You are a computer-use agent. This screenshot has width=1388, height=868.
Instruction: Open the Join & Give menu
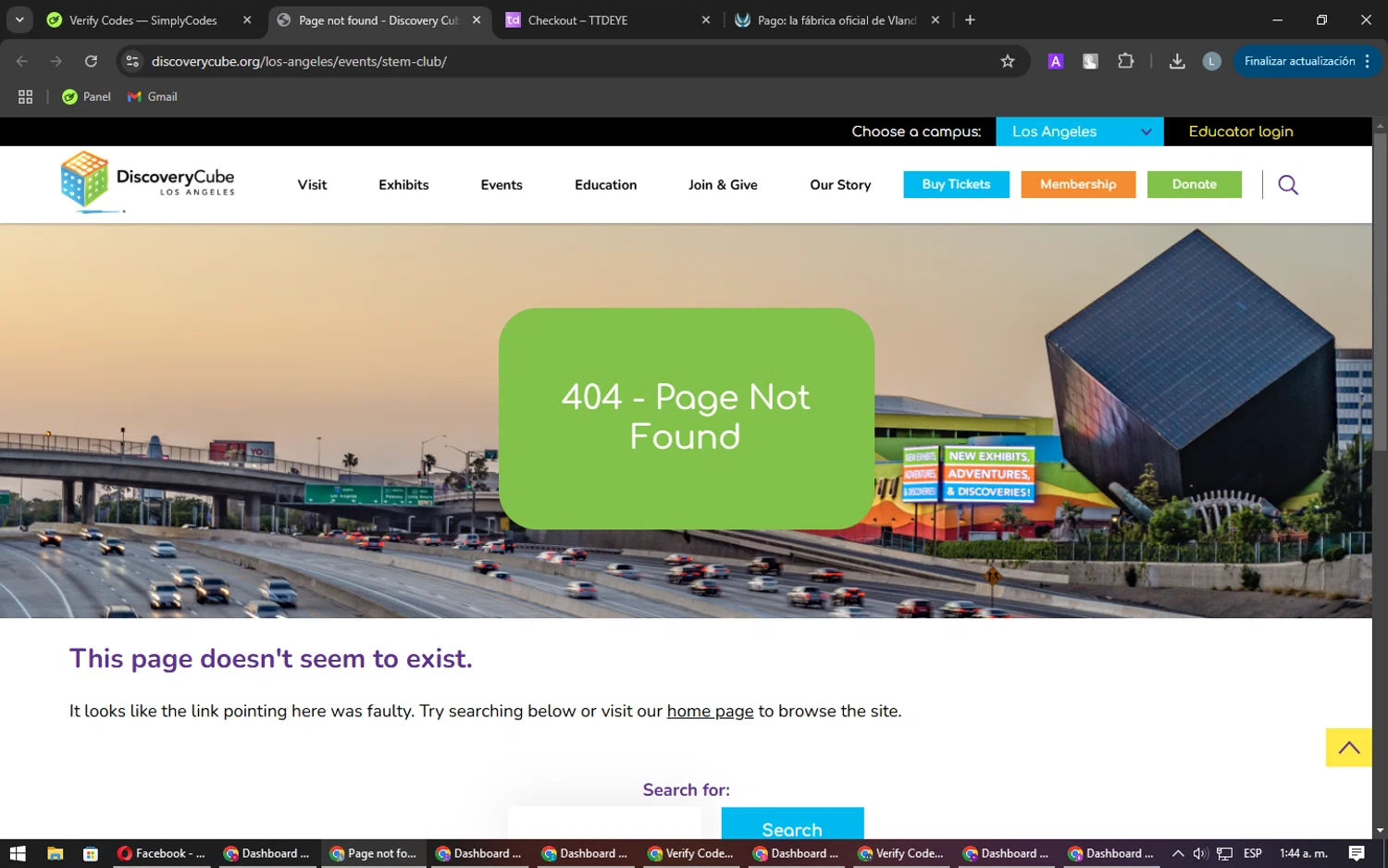coord(723,185)
